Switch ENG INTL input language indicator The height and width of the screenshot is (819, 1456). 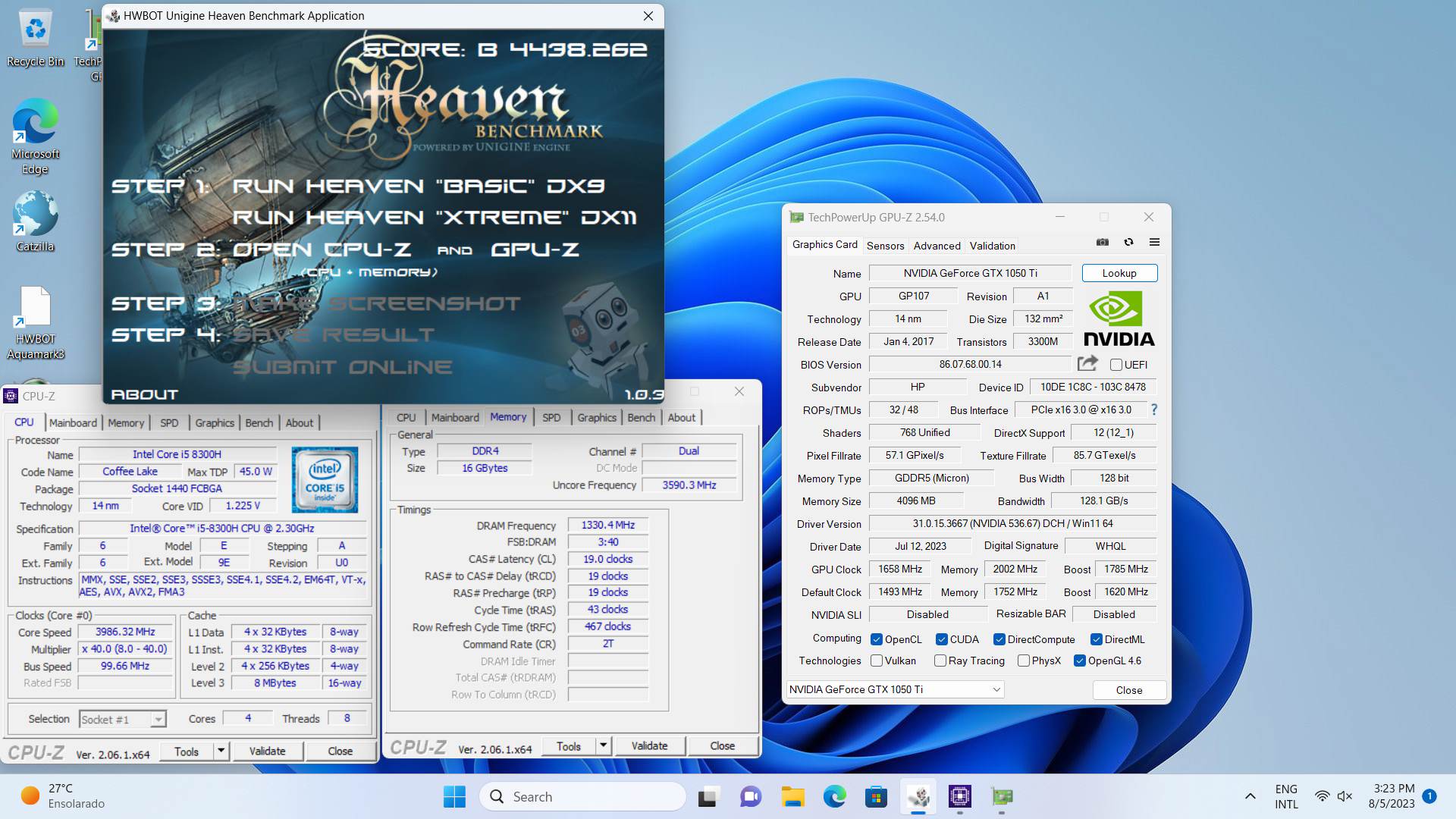(1286, 796)
